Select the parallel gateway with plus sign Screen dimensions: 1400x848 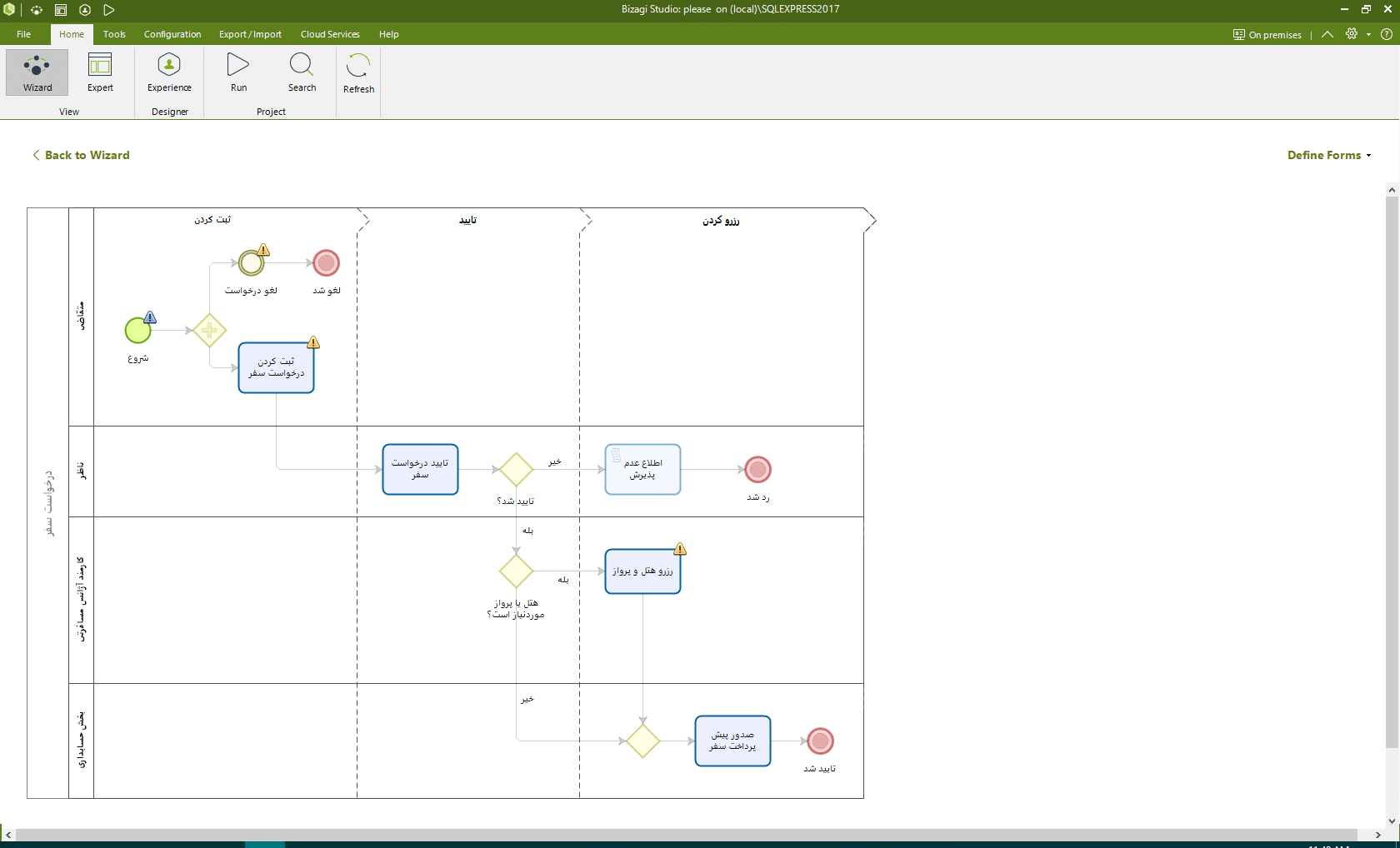pyautogui.click(x=209, y=331)
